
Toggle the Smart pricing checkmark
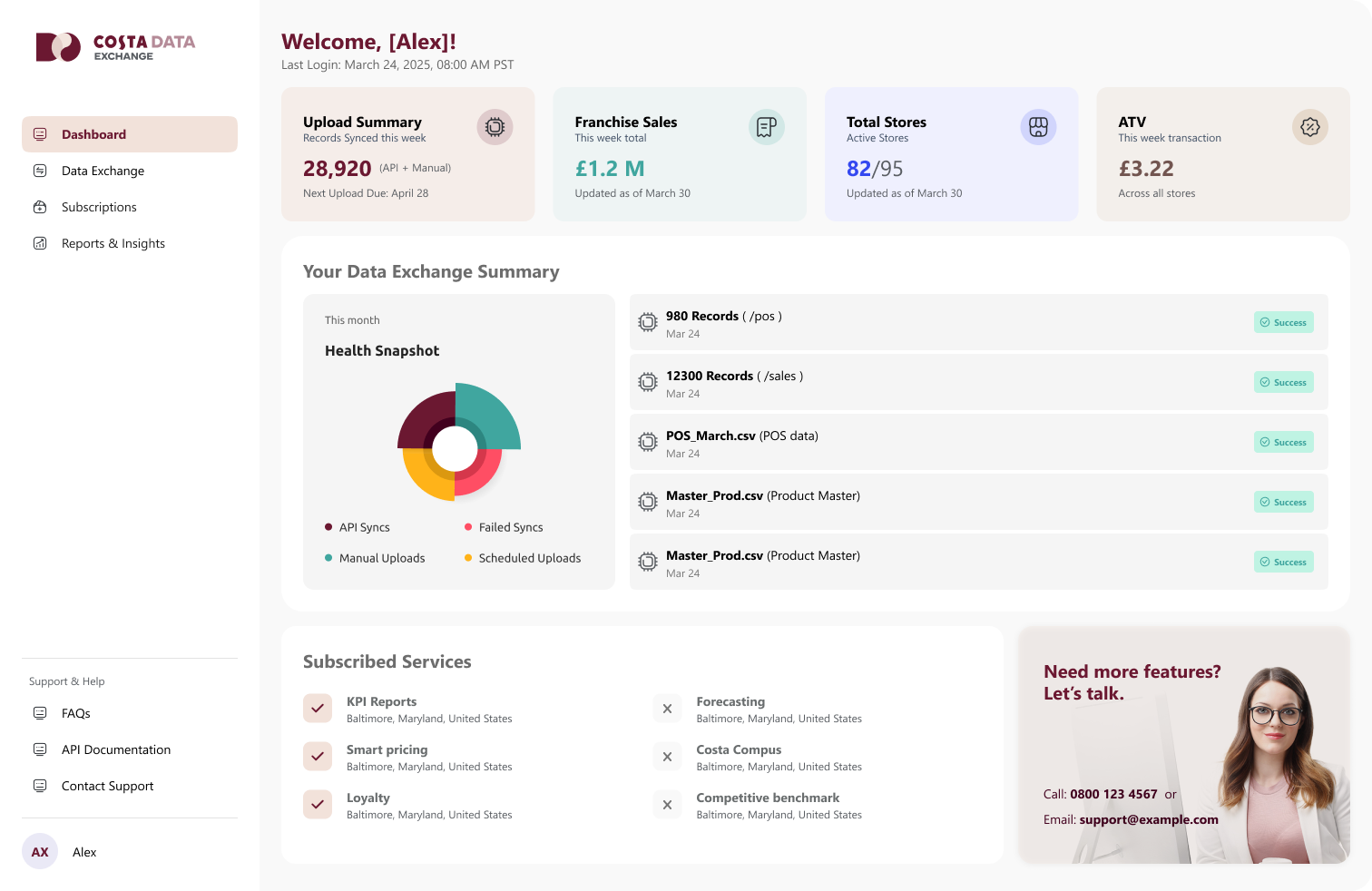318,757
